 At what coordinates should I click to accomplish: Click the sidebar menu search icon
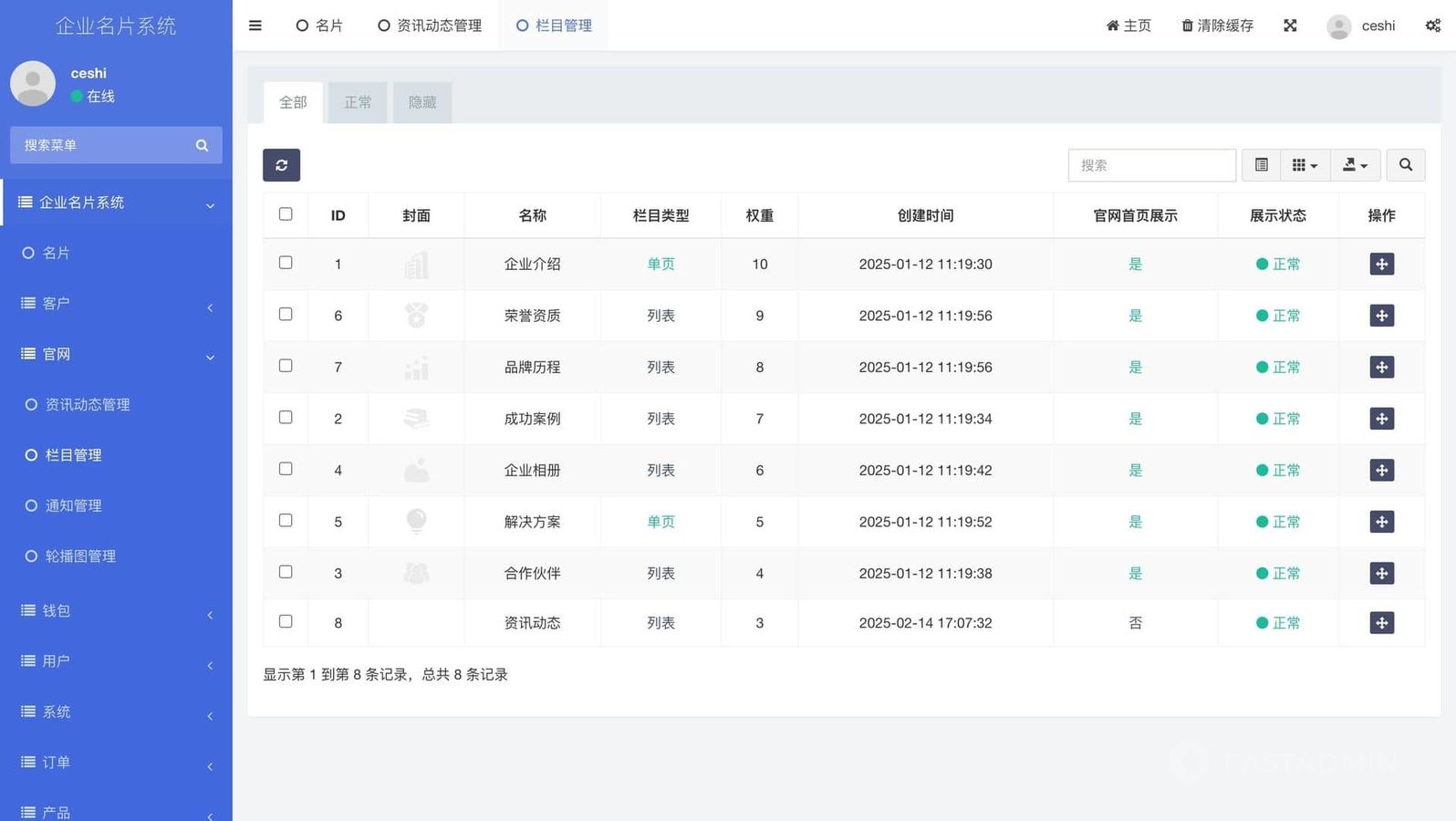click(202, 146)
